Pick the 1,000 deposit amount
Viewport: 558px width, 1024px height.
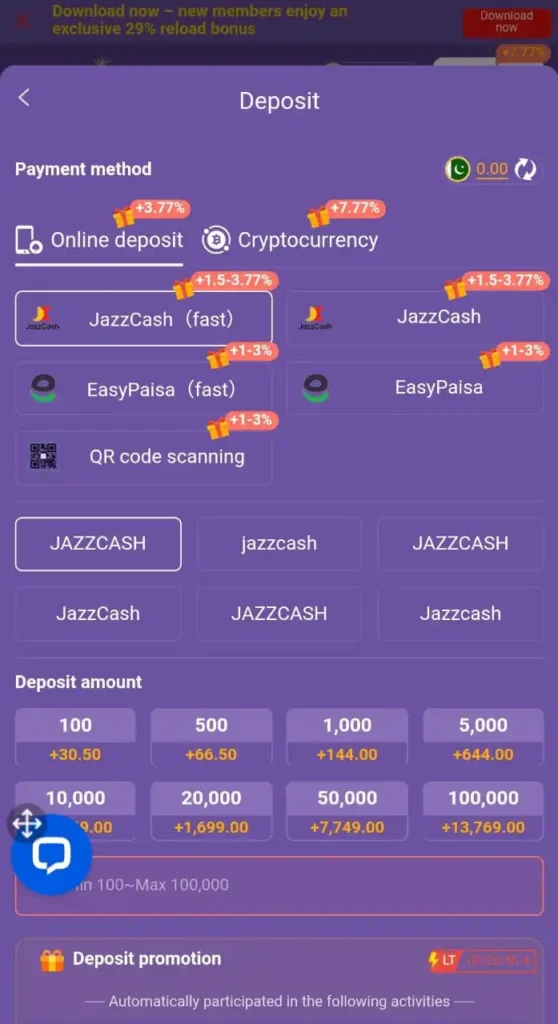pos(347,737)
